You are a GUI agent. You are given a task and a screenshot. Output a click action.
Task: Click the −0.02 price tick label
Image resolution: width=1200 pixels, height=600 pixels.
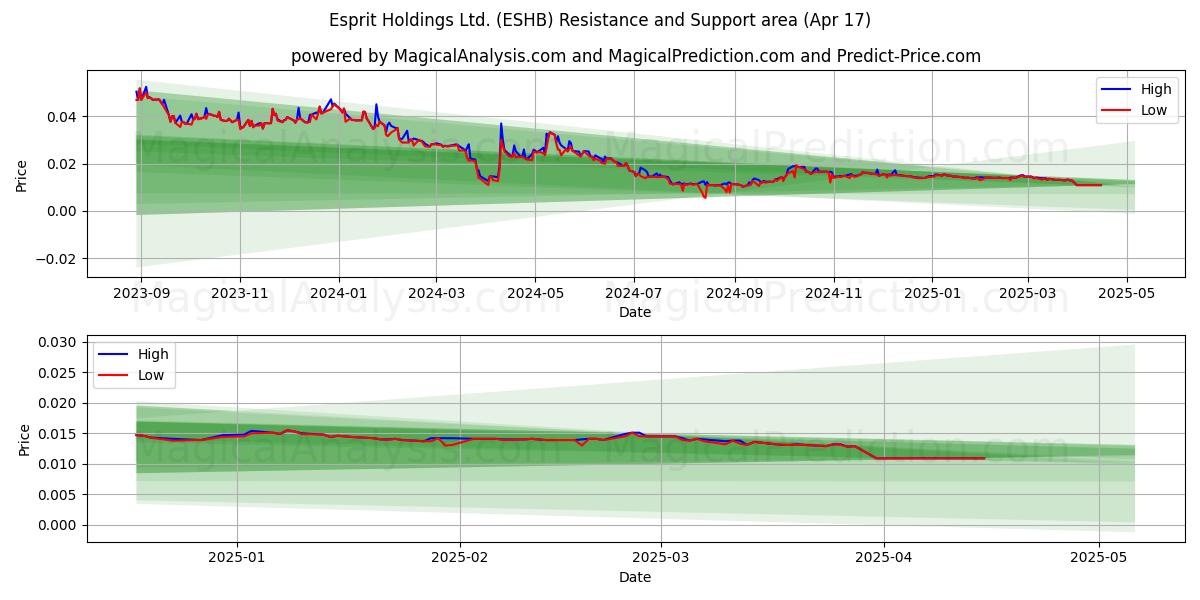click(58, 259)
